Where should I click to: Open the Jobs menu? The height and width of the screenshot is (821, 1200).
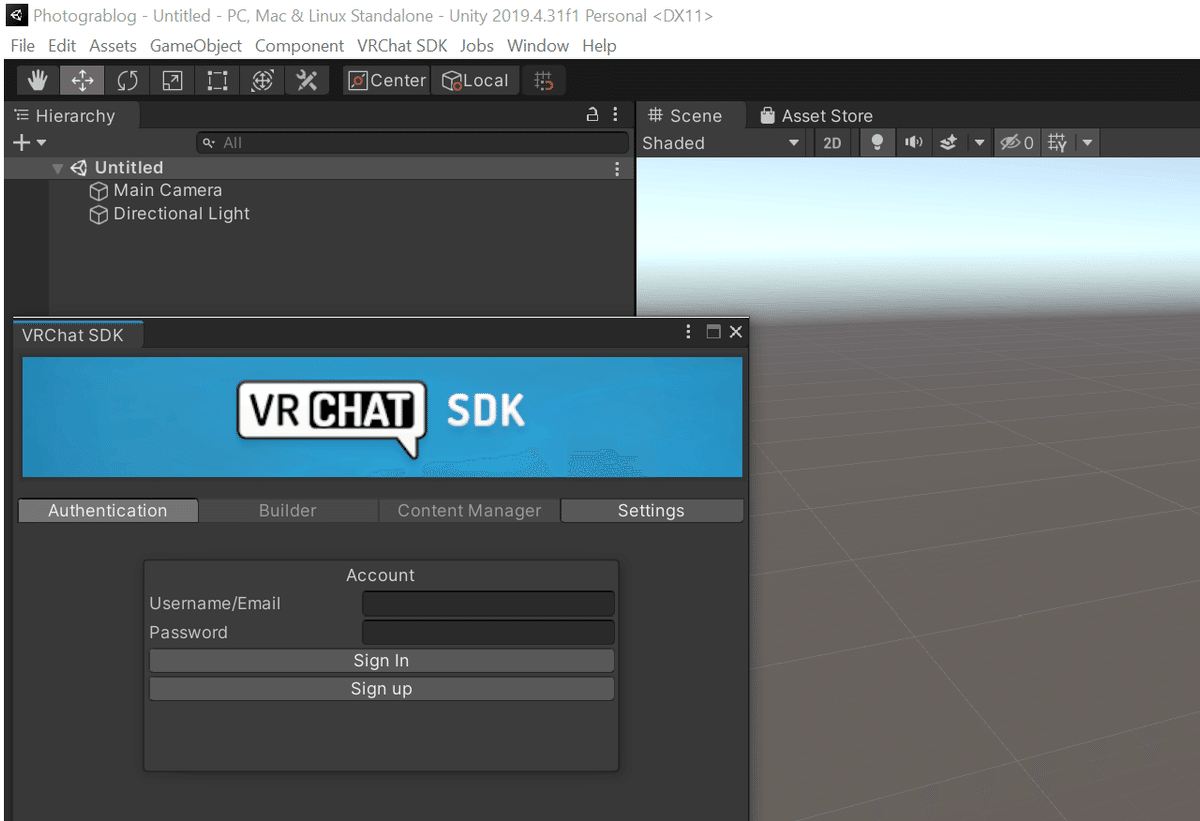477,46
